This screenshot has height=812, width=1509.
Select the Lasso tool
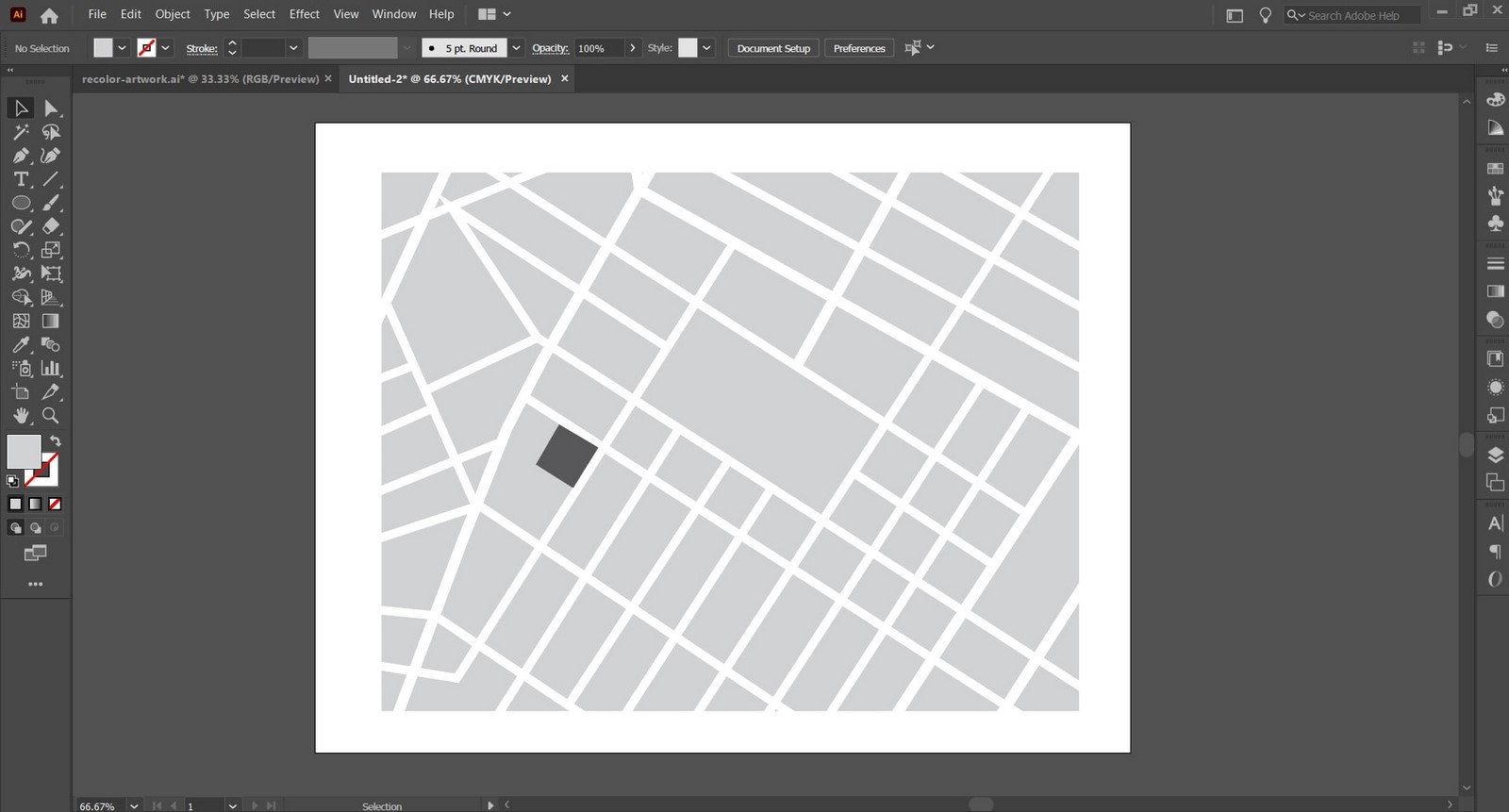pos(51,132)
